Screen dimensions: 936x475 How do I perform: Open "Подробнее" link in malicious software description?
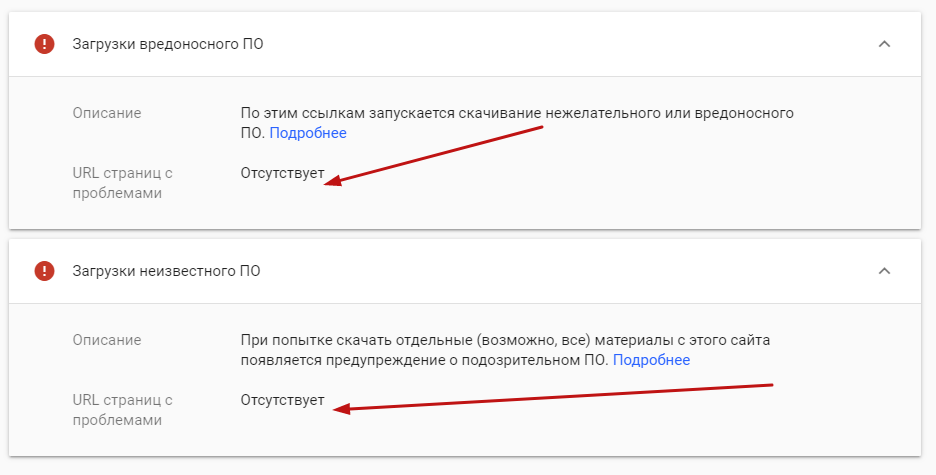click(x=308, y=133)
